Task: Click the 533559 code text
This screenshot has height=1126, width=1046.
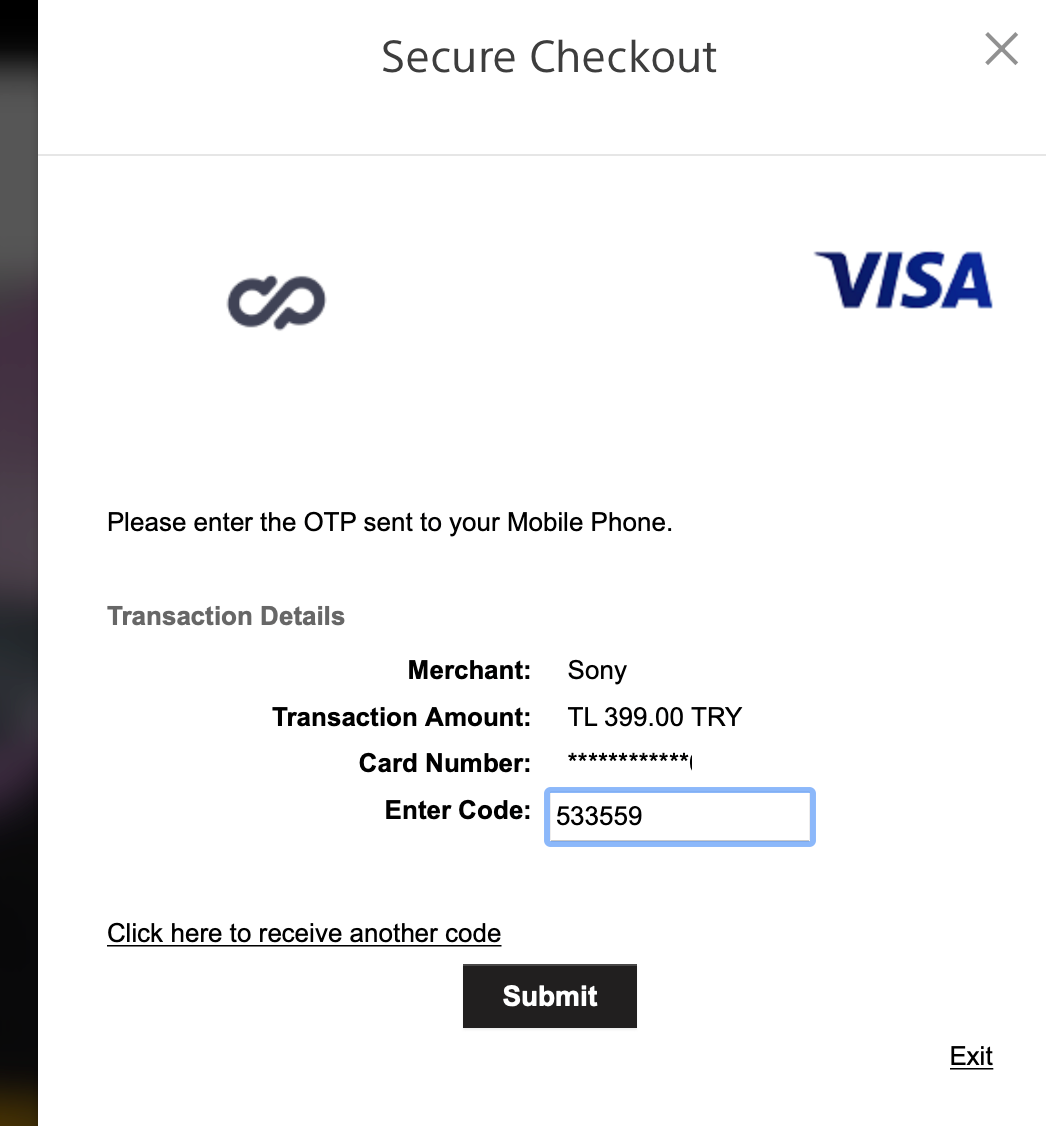Action: [599, 816]
